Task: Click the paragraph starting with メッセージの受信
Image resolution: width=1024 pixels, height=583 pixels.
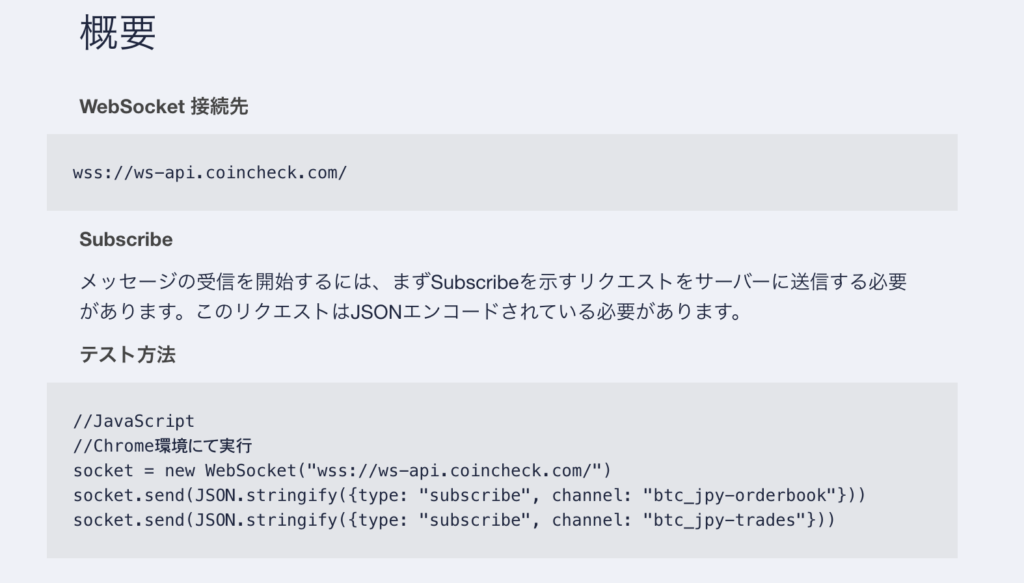Action: pos(493,296)
